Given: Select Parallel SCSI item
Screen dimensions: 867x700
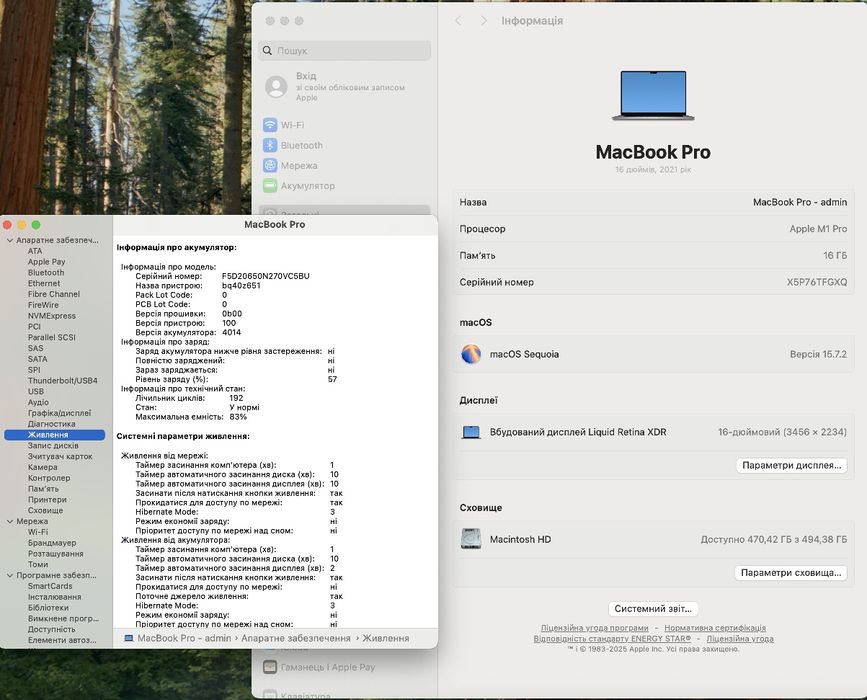Looking at the screenshot, I should pyautogui.click(x=51, y=337).
